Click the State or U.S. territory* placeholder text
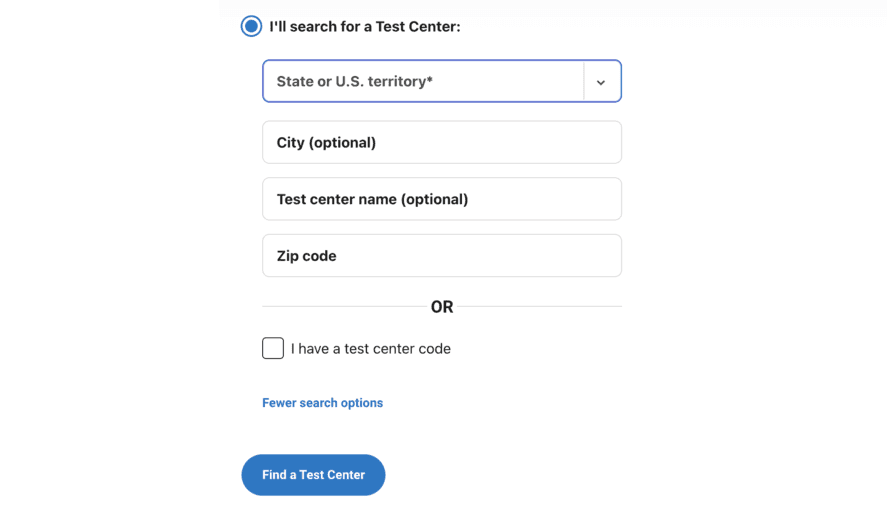The height and width of the screenshot is (511, 887). point(355,81)
